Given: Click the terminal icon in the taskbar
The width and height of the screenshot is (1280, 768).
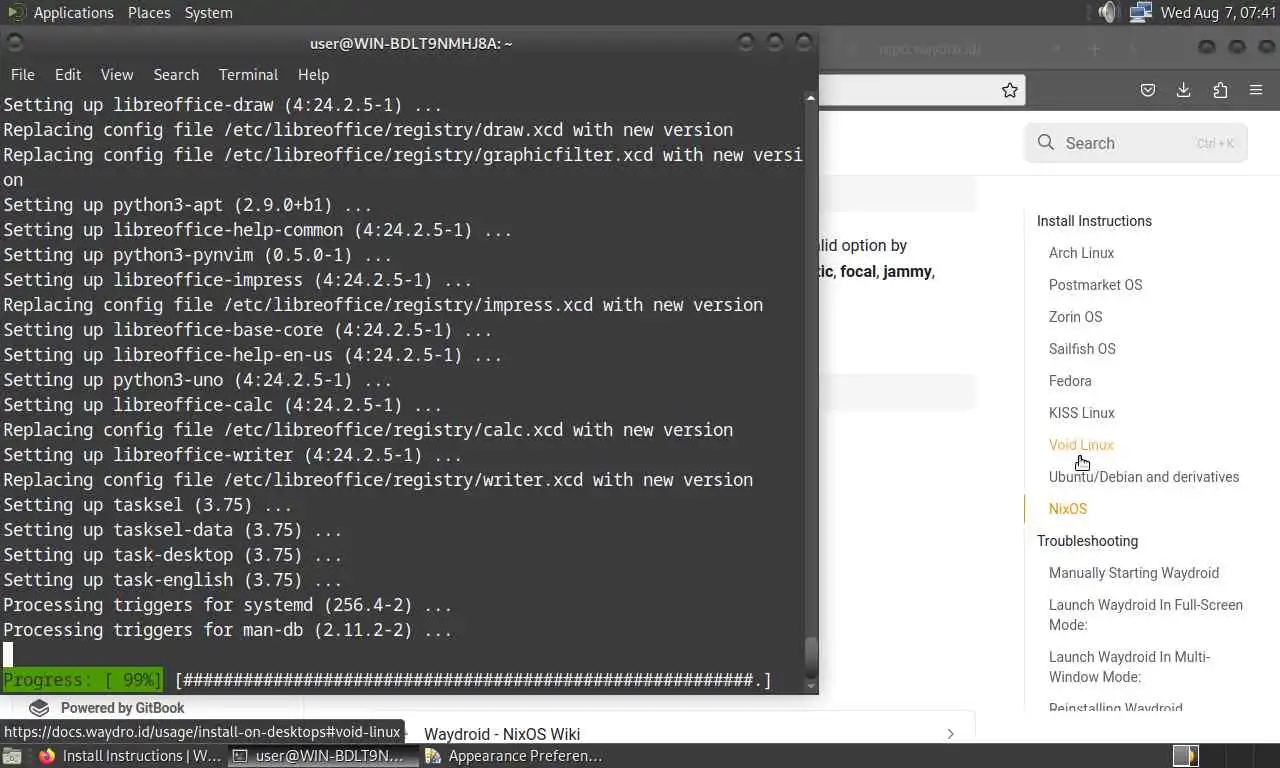Looking at the screenshot, I should coord(240,756).
